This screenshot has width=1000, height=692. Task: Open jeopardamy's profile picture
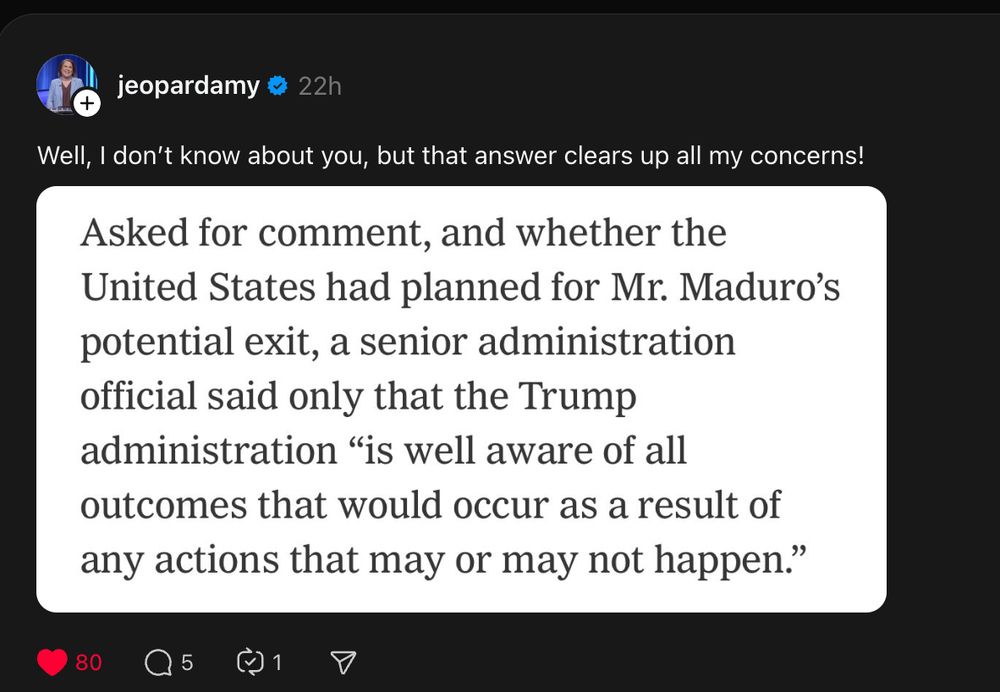pyautogui.click(x=66, y=84)
